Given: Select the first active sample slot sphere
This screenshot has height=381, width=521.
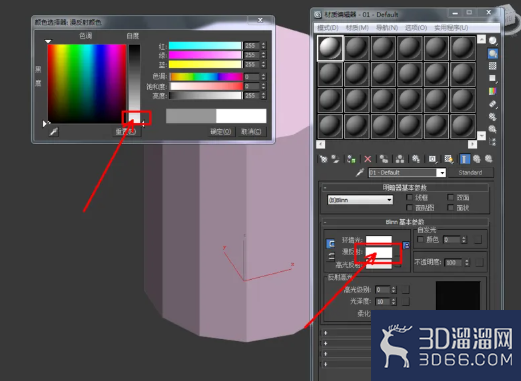Looking at the screenshot, I should 330,48.
